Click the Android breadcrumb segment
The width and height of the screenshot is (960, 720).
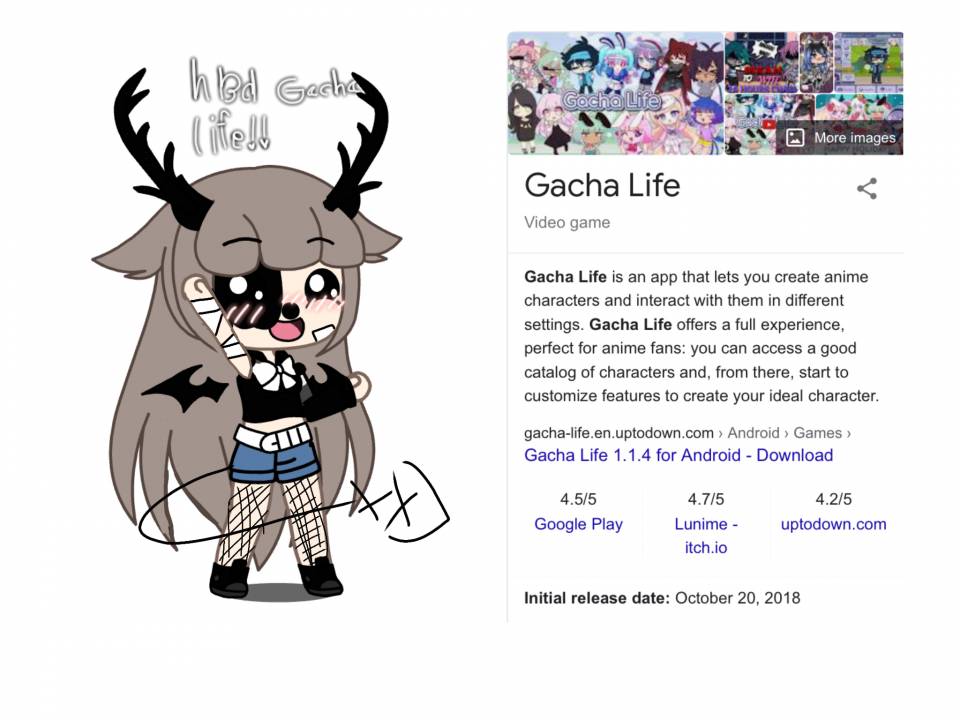pos(753,433)
